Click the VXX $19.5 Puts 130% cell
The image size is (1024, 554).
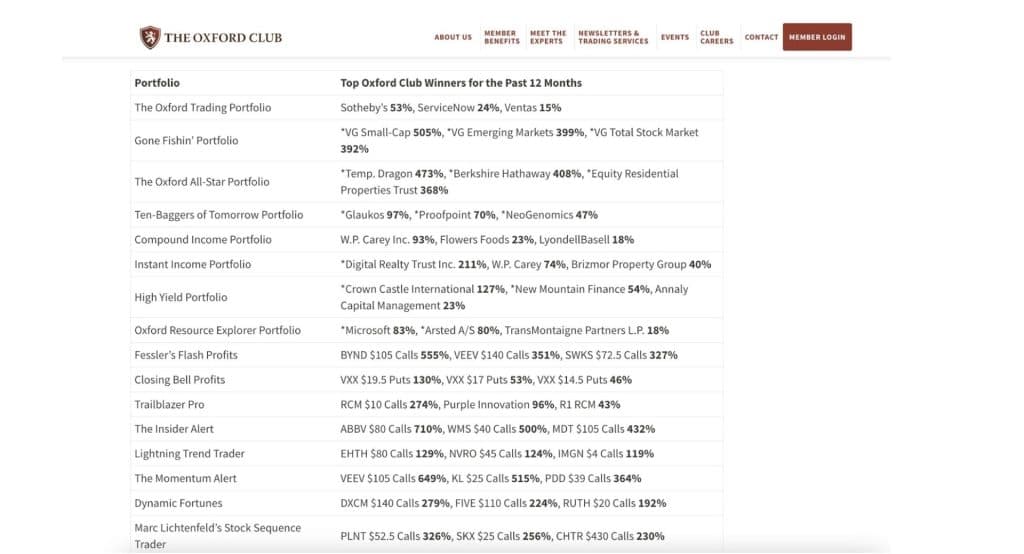click(529, 380)
